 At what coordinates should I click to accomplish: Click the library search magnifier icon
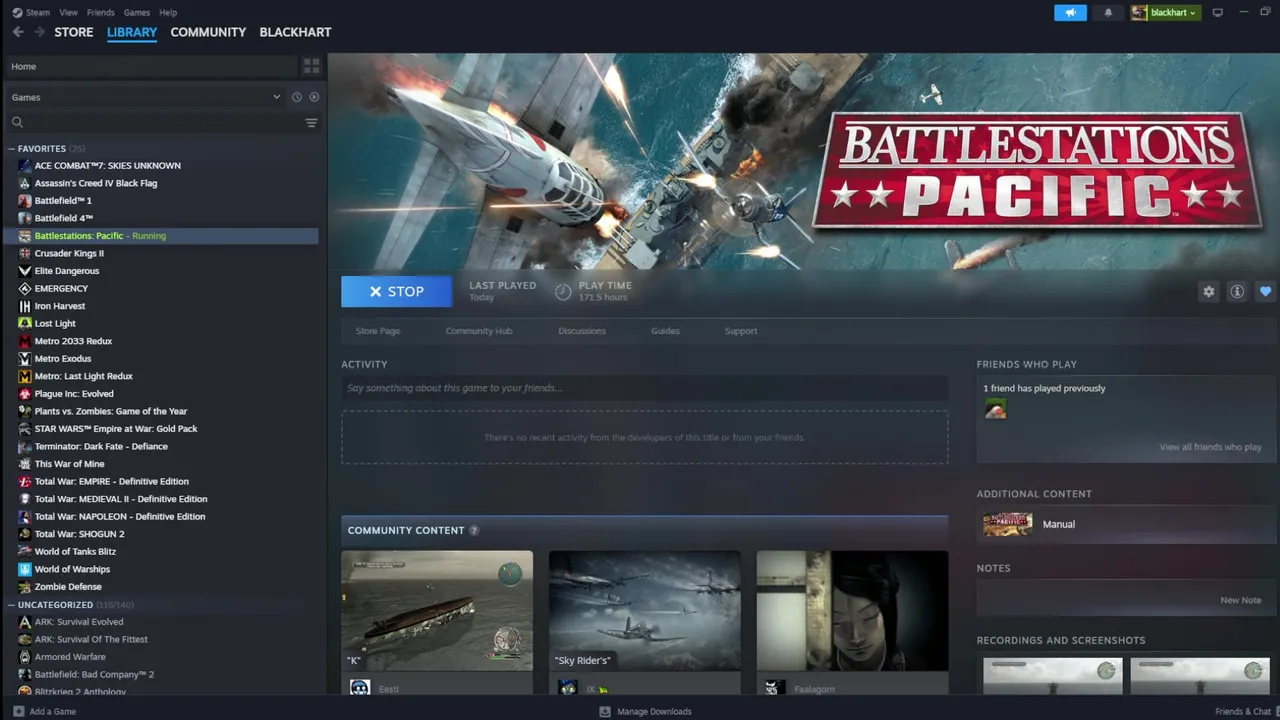click(x=17, y=122)
